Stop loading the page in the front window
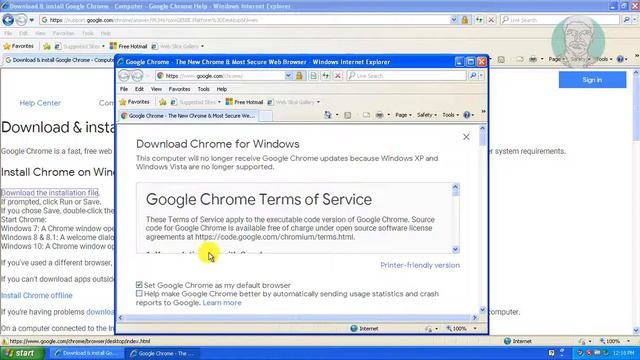Image resolution: width=640 pixels, height=360 pixels. point(338,76)
